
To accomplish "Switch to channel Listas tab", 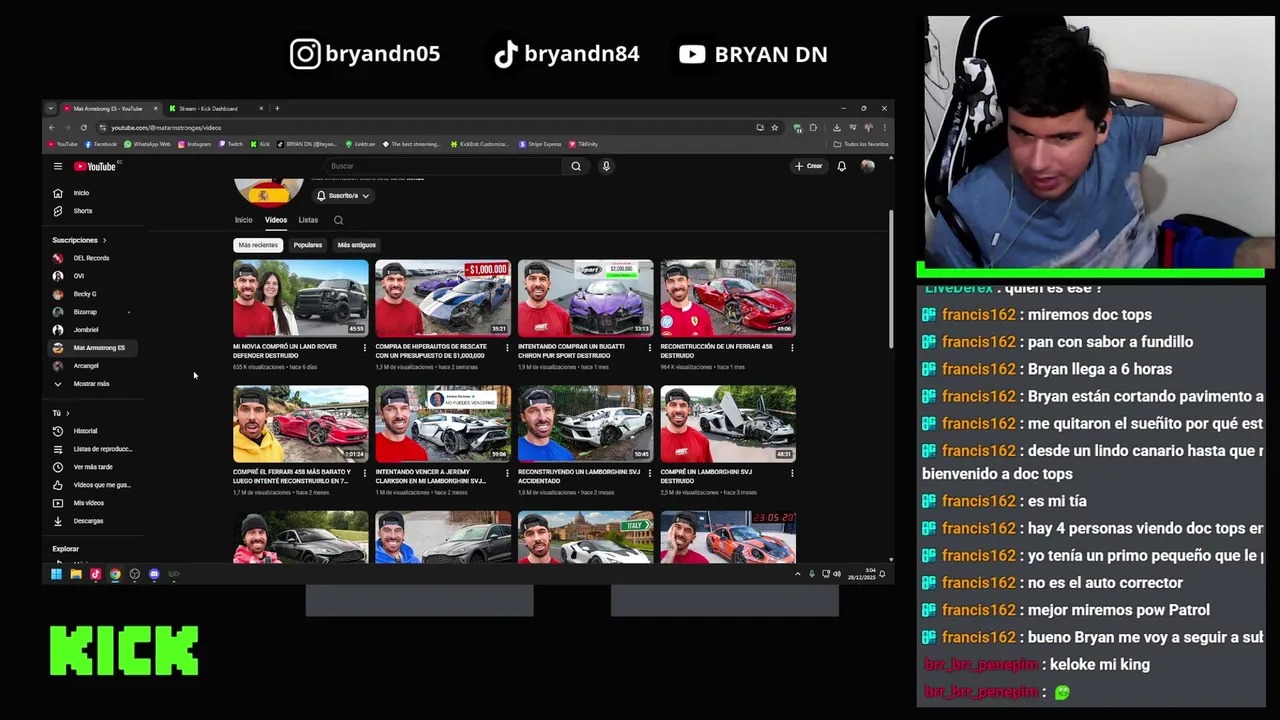I will [308, 220].
